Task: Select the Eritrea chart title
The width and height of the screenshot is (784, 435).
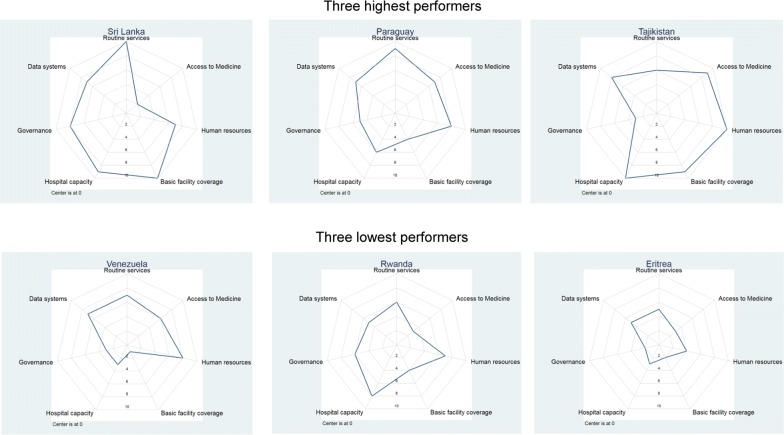Action: (x=658, y=264)
